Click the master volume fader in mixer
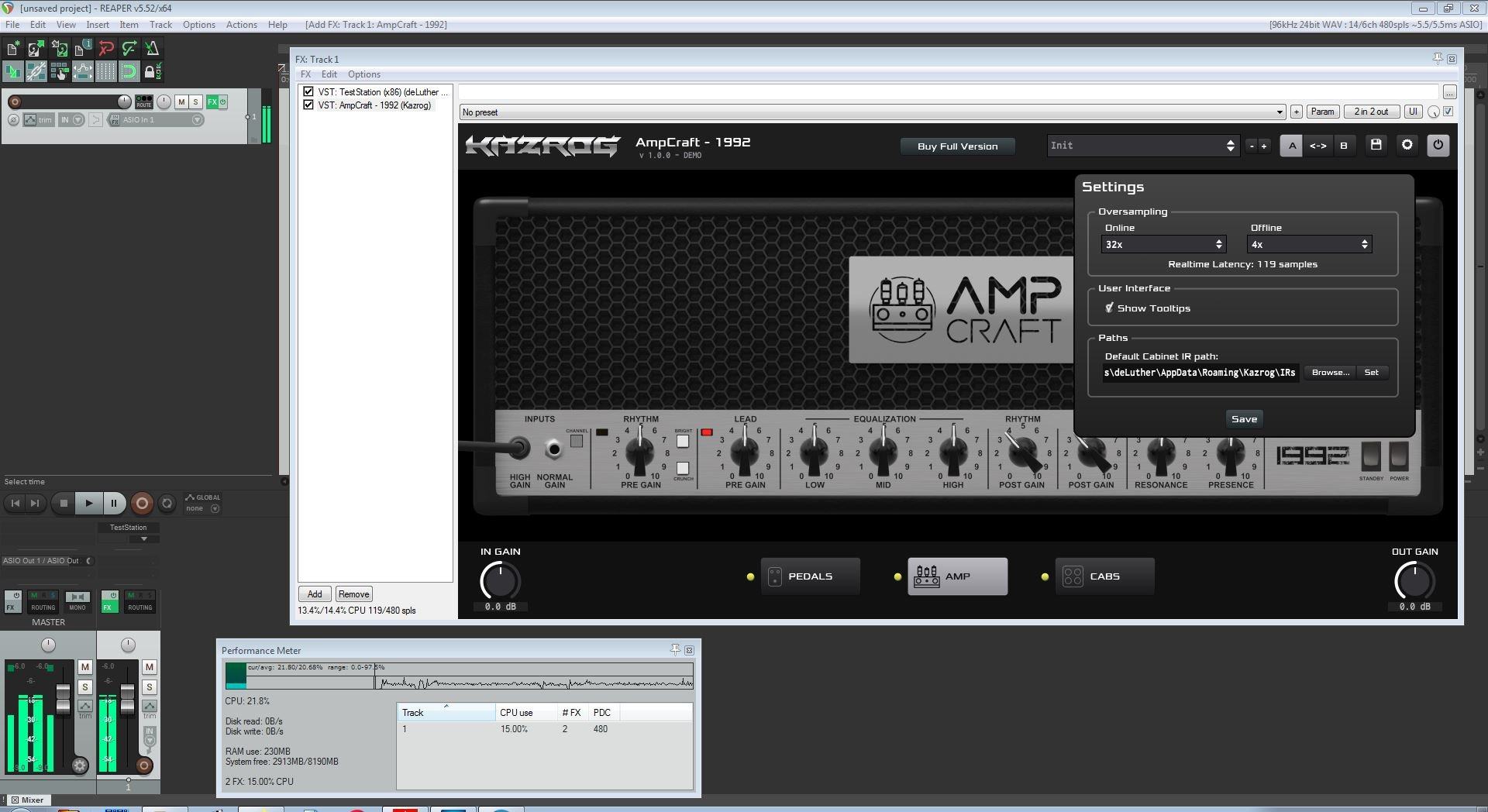The width and height of the screenshot is (1488, 812). pos(63,699)
